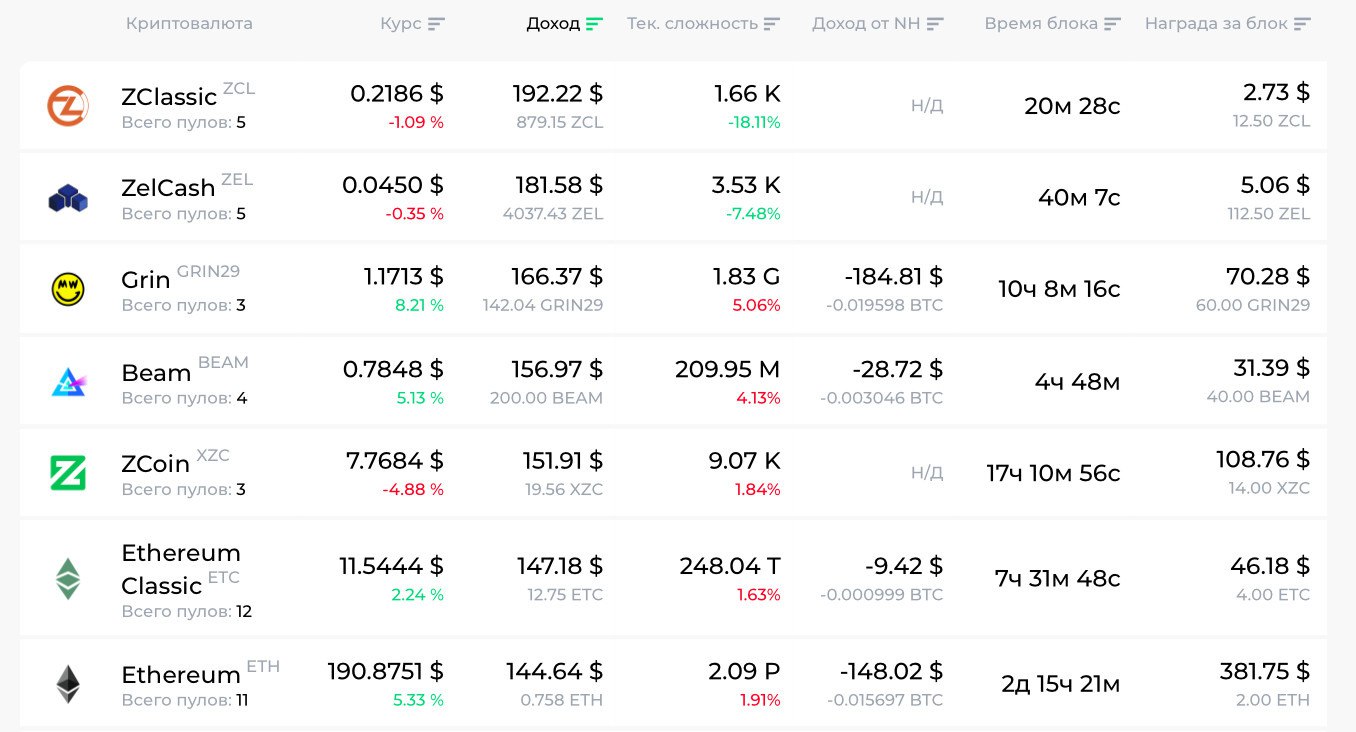Open the ZClassic coin name link
This screenshot has width=1356, height=732.
coord(169,97)
